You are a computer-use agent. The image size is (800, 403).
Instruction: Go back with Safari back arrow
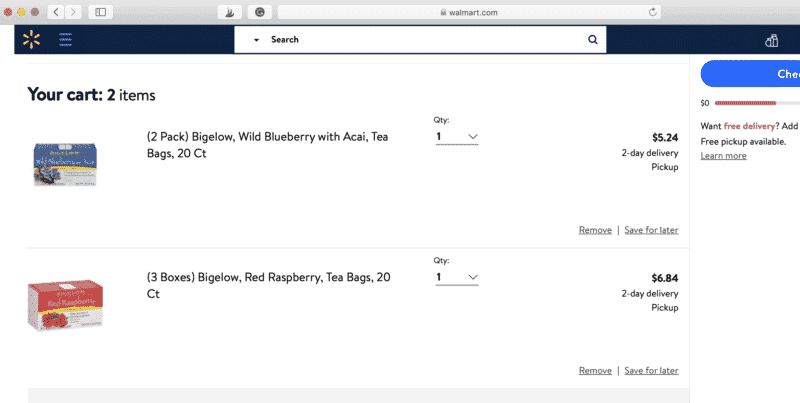tap(56, 12)
